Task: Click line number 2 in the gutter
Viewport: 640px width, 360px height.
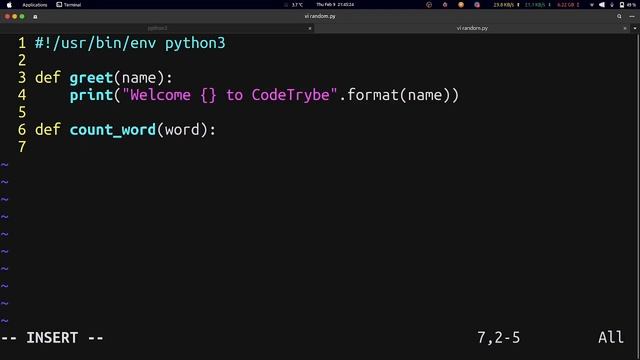Action: 22,60
